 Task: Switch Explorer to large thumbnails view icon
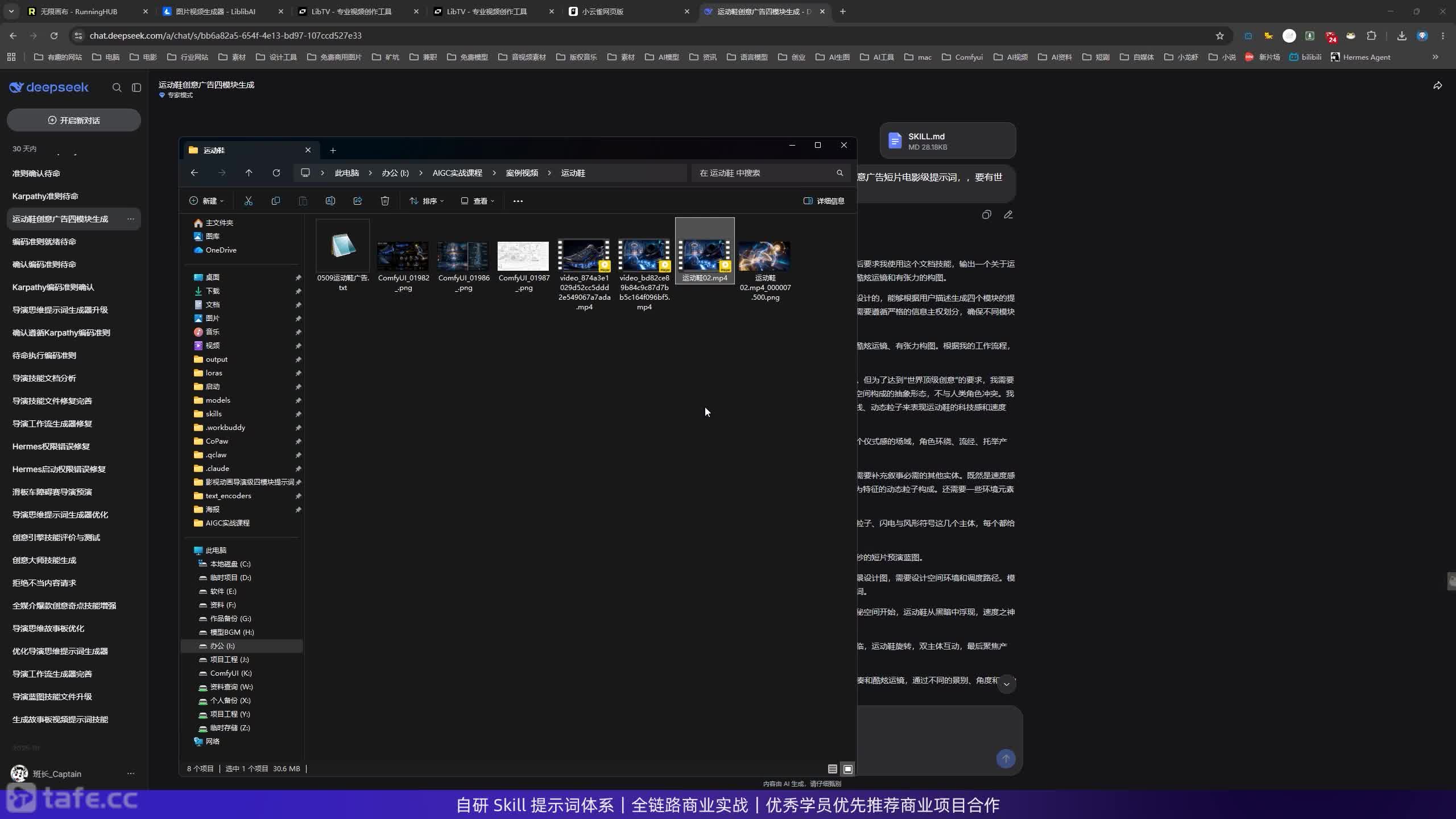[848, 769]
